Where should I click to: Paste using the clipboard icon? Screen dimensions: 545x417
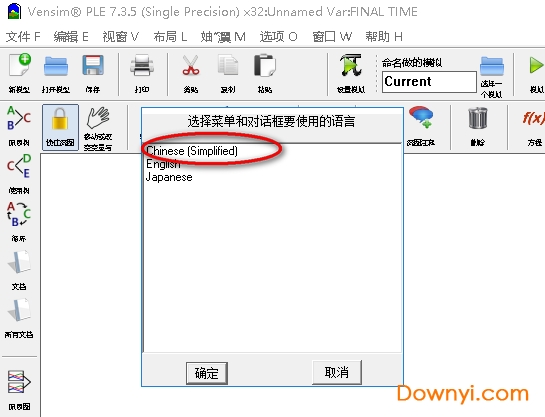[x=265, y=65]
